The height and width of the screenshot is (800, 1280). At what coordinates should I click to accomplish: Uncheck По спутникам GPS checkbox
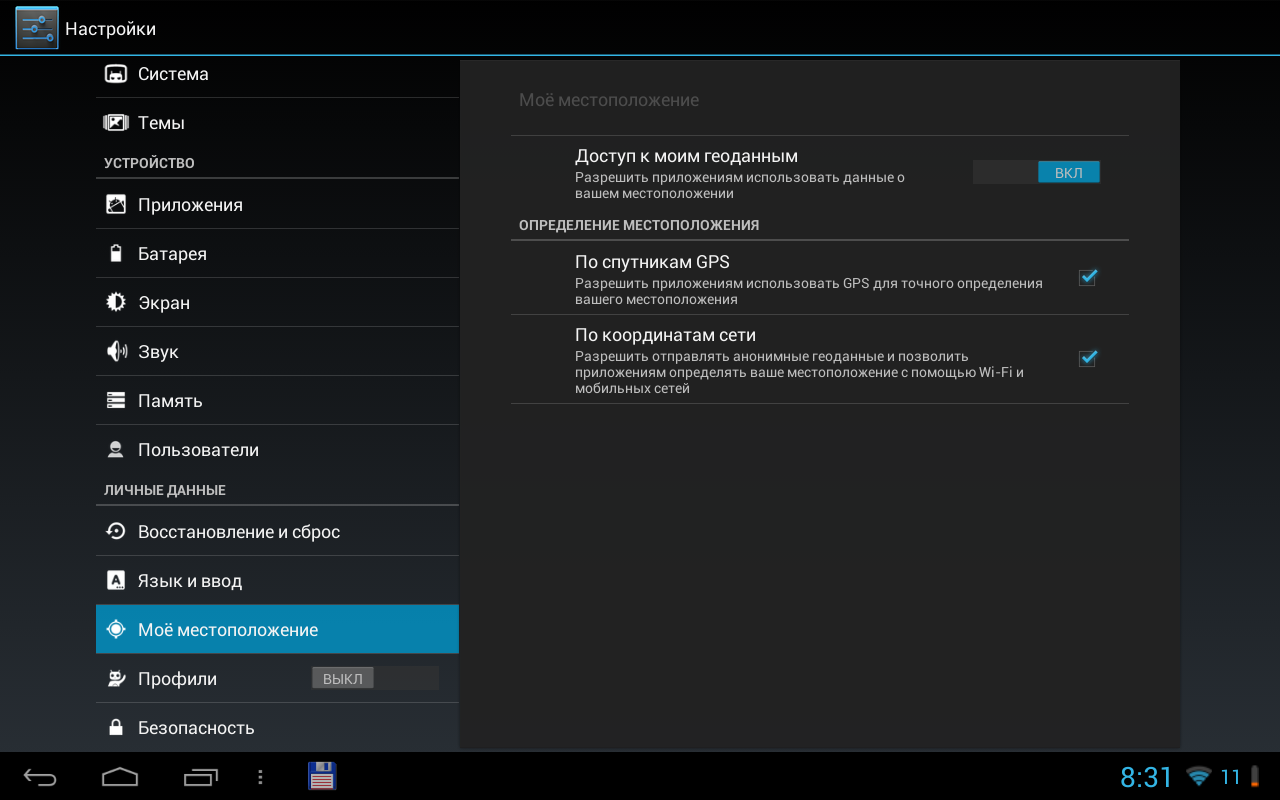[1088, 277]
